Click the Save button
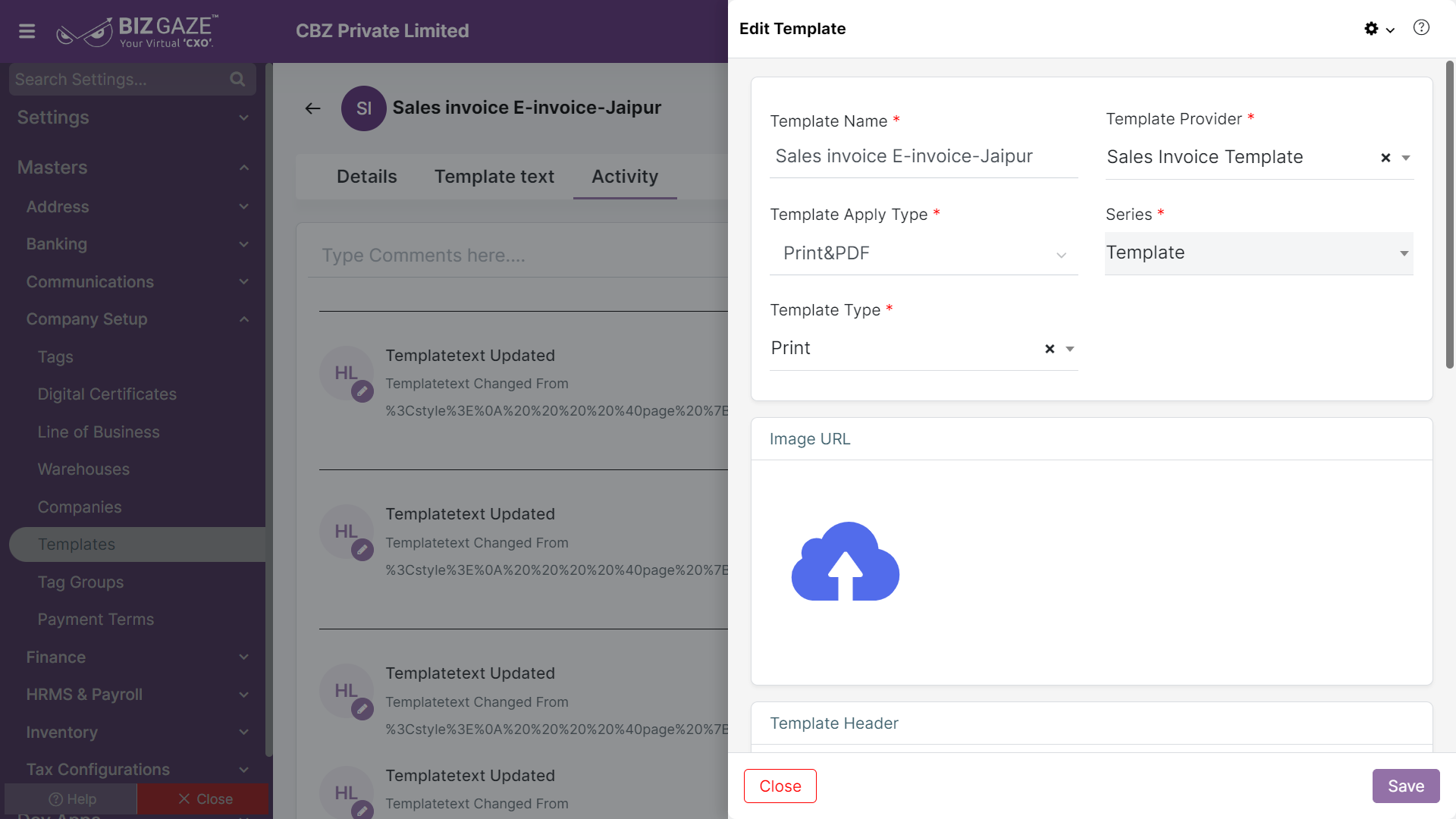The width and height of the screenshot is (1456, 819). click(1406, 786)
